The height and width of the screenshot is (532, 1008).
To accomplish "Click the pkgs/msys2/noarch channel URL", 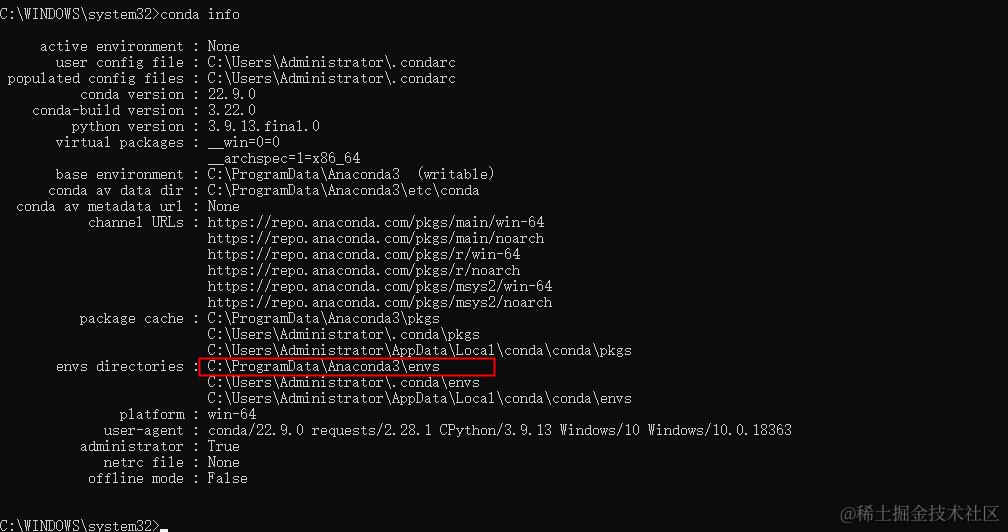I will 380,303.
